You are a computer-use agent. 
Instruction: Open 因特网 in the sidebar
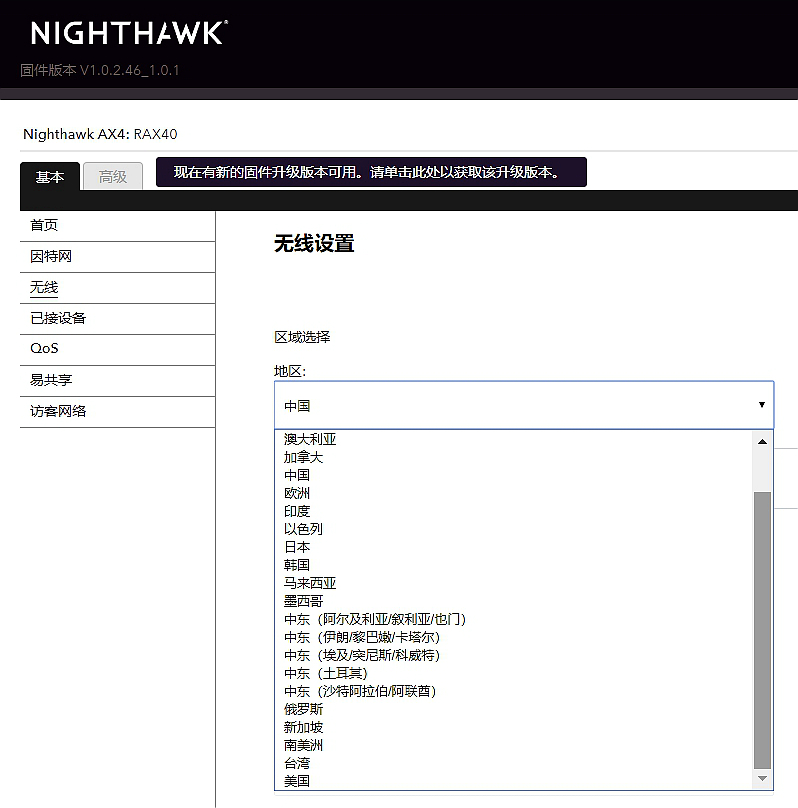(x=117, y=257)
